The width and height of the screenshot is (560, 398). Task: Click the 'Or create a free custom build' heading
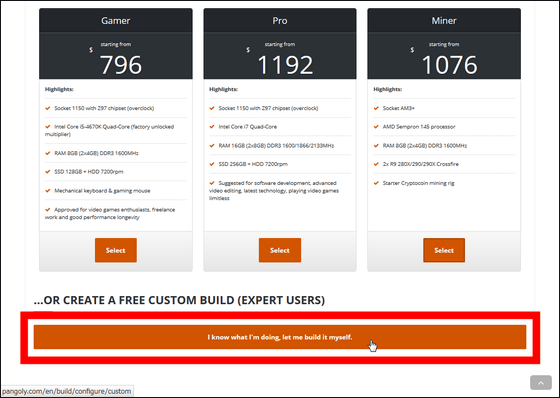[x=179, y=300]
